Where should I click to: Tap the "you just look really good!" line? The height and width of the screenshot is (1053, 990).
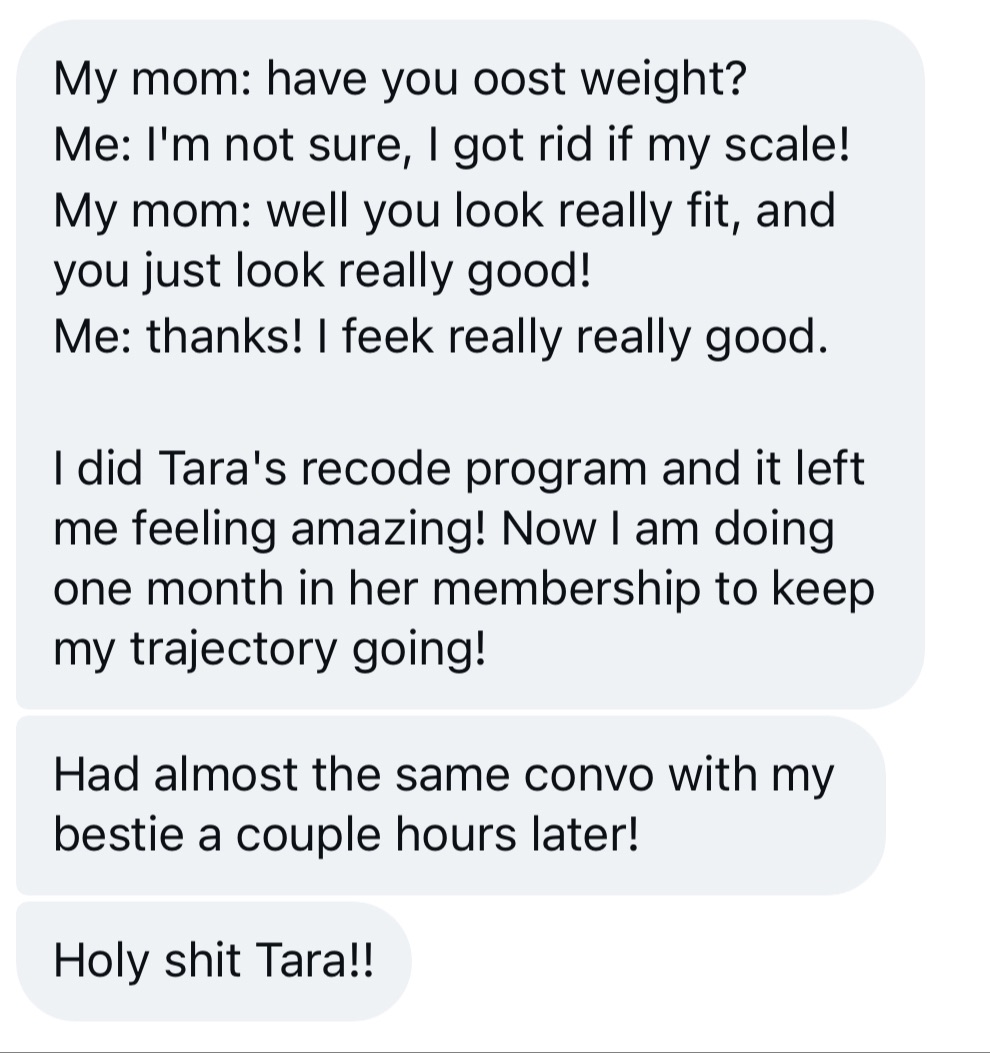(x=322, y=271)
